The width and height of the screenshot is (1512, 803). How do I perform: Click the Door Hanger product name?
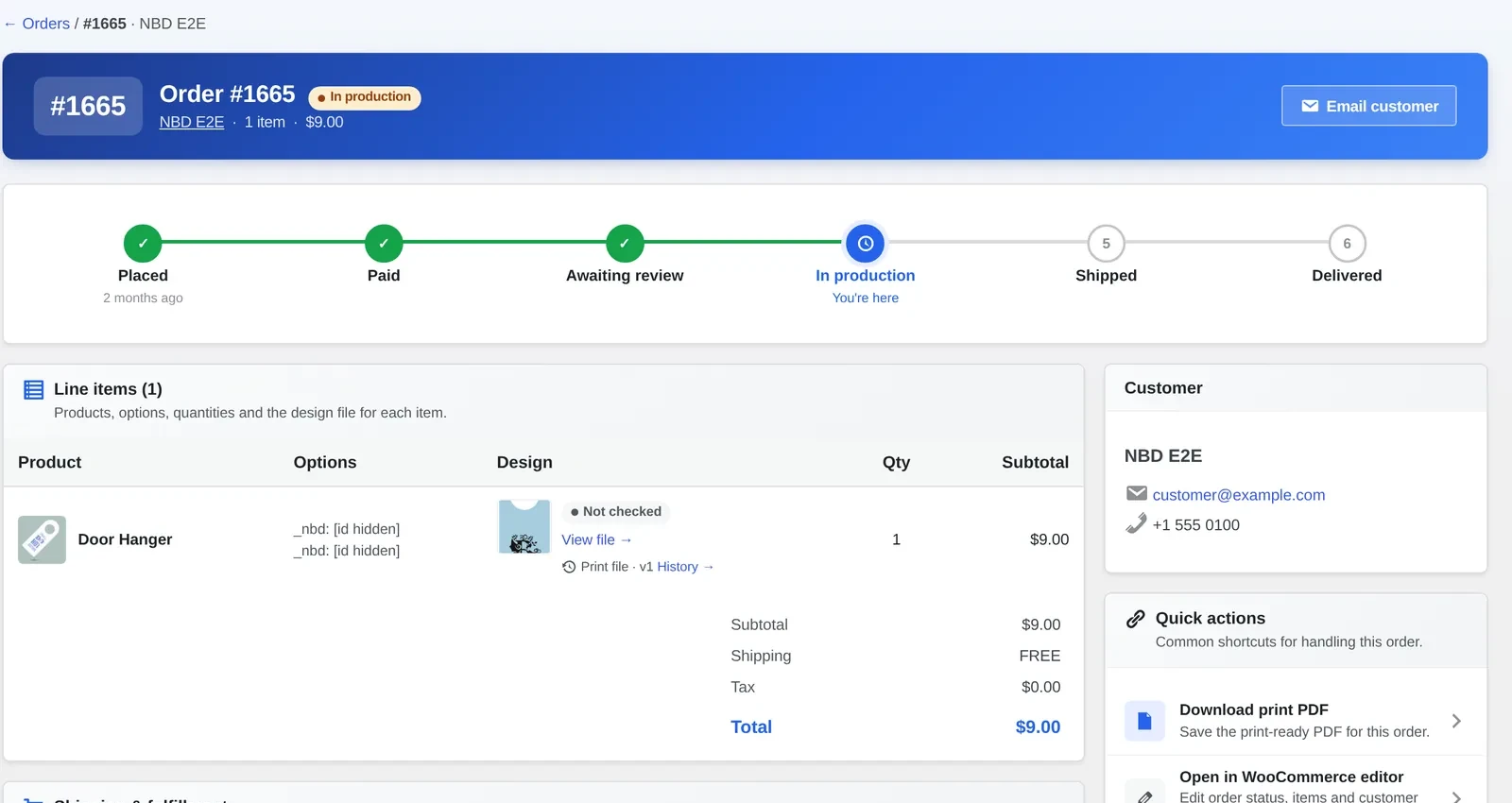pyautogui.click(x=125, y=539)
